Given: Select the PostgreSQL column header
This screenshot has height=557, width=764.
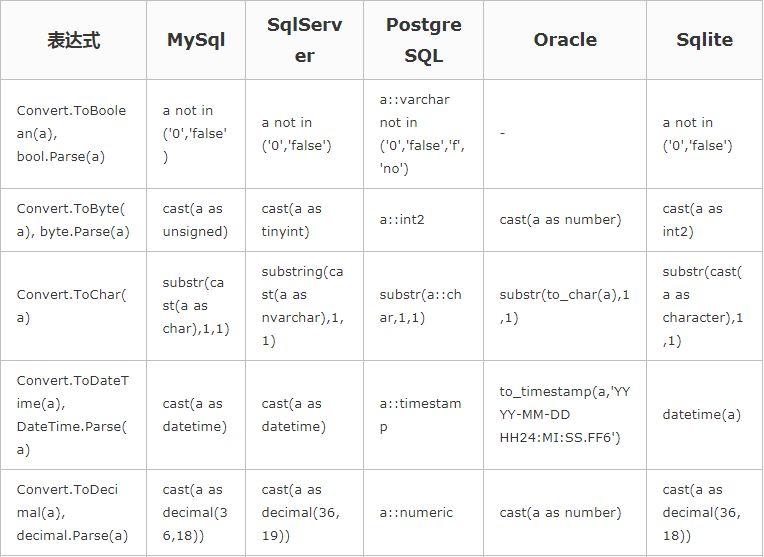Looking at the screenshot, I should point(423,40).
